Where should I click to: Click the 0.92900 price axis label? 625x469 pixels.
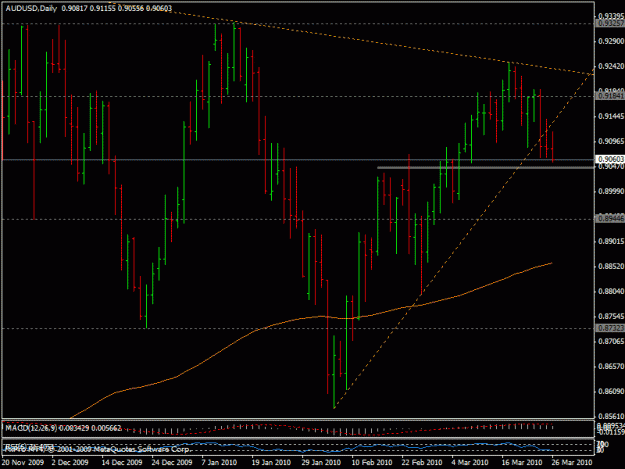click(x=611, y=41)
